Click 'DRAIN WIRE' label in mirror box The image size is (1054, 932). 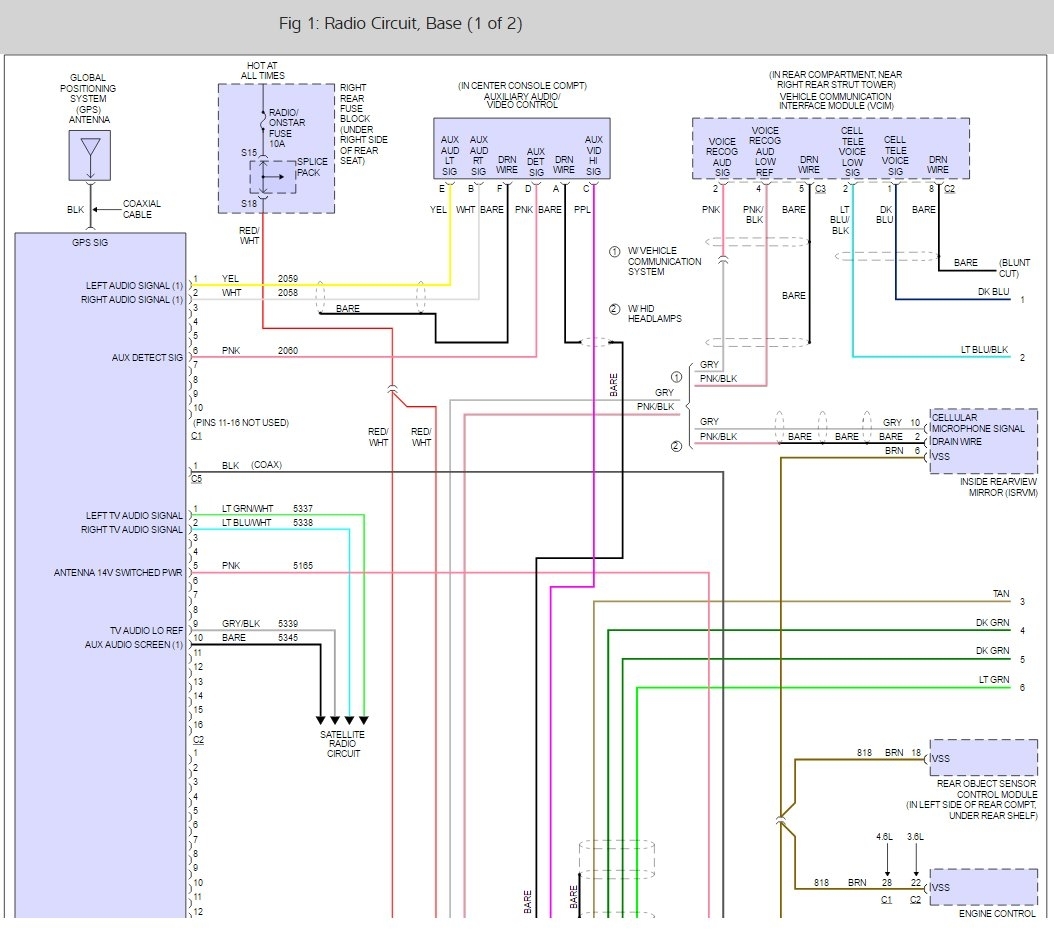pos(956,441)
